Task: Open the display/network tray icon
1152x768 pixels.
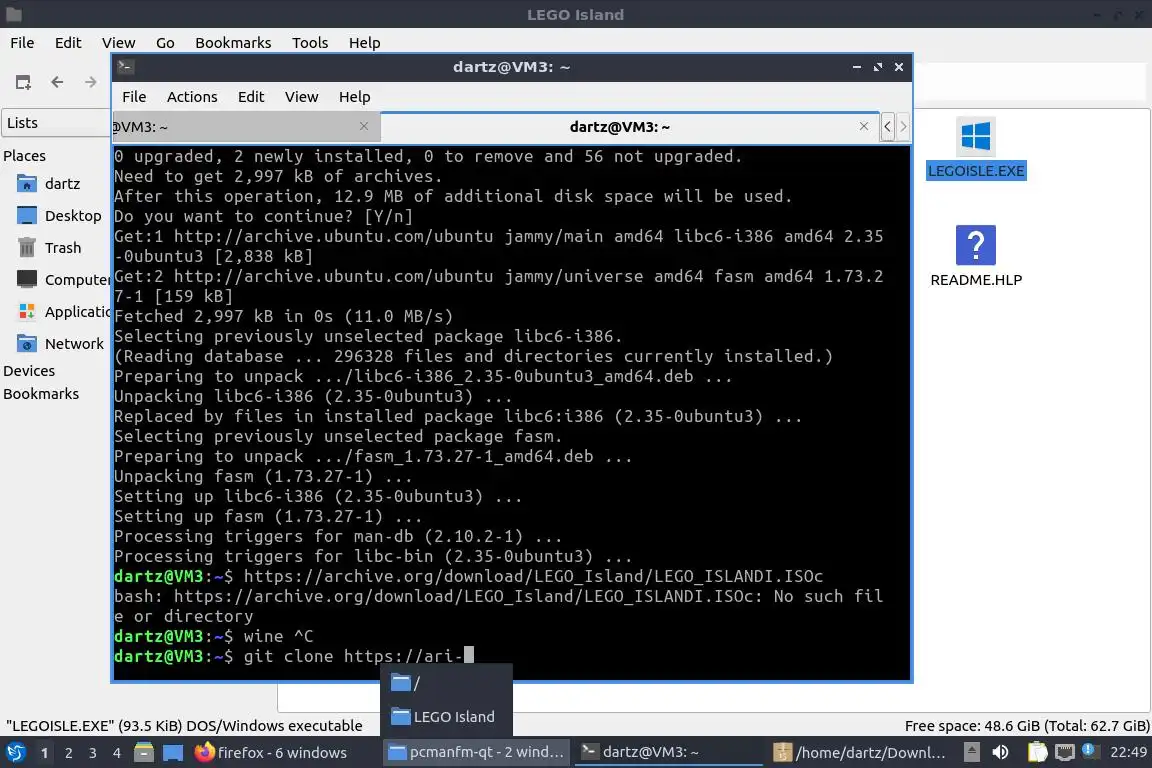Action: [1065, 753]
